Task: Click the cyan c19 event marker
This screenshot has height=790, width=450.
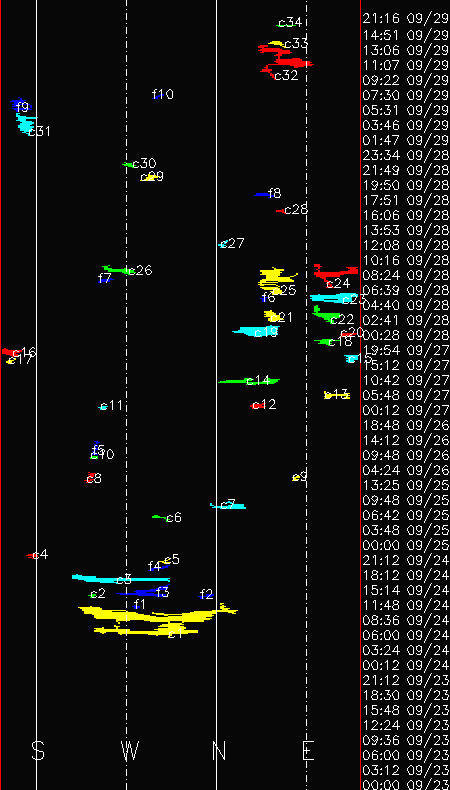Action: pos(255,332)
